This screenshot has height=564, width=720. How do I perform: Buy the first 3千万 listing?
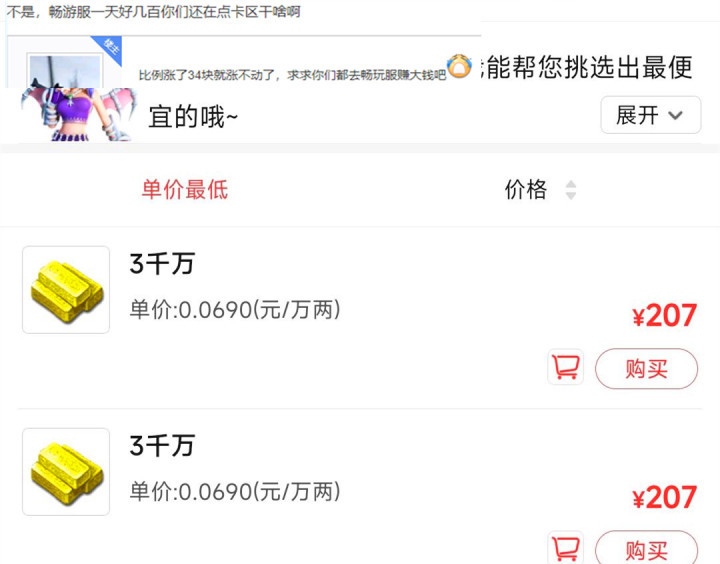coord(647,368)
